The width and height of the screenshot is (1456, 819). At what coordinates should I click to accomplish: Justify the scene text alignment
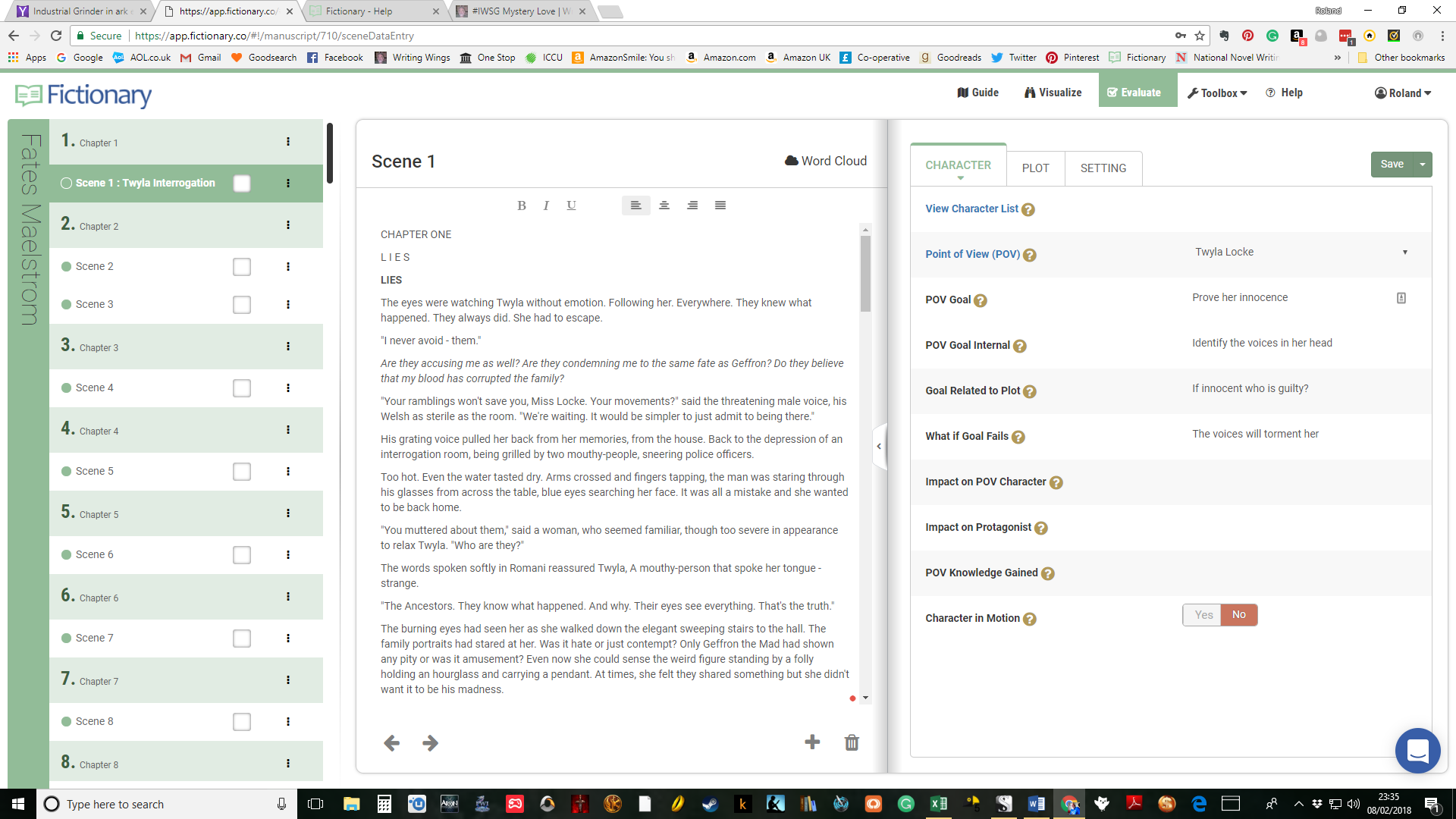point(720,206)
